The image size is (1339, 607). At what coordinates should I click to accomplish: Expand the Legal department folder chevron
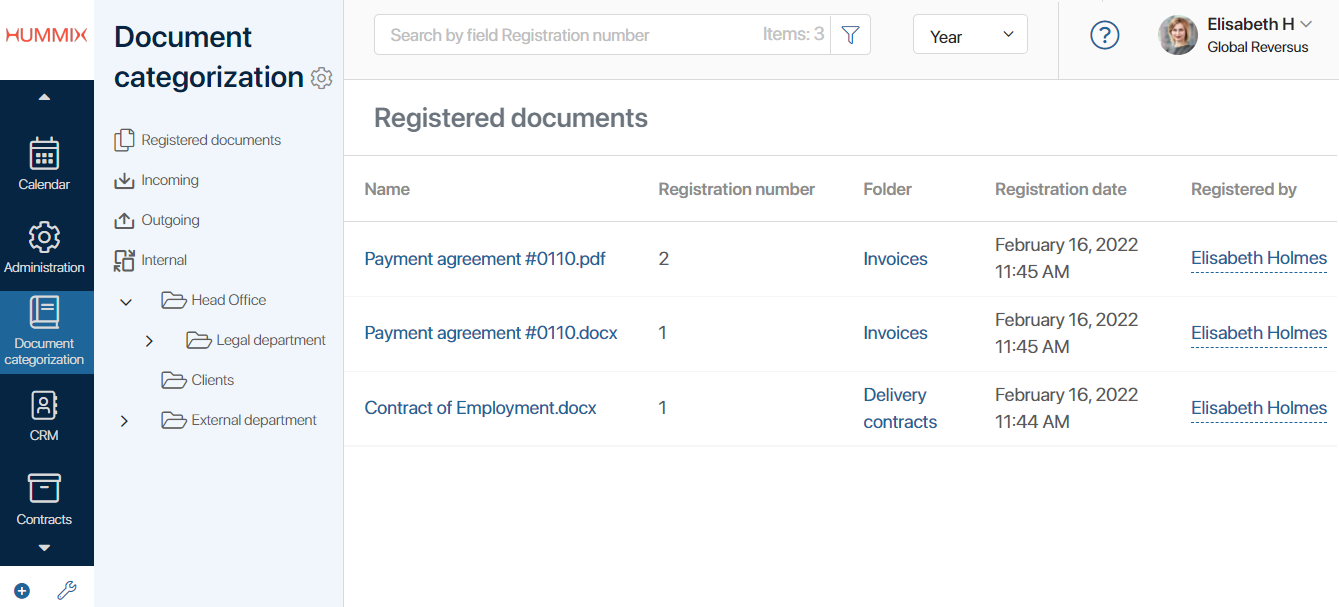[x=149, y=341]
